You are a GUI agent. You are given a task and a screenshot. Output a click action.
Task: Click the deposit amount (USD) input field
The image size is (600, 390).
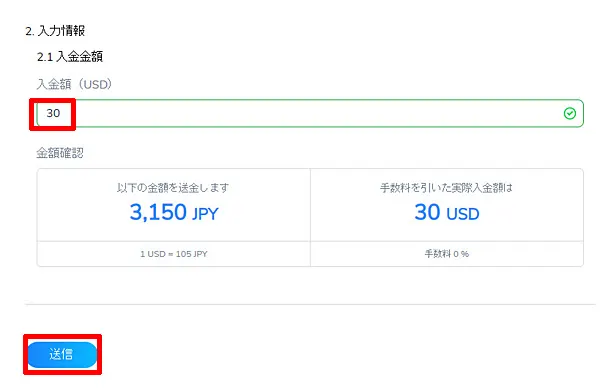point(310,113)
